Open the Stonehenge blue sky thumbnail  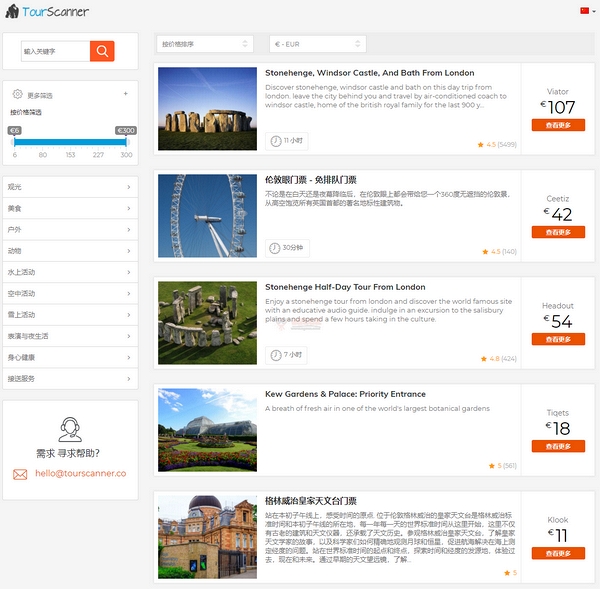pos(207,109)
